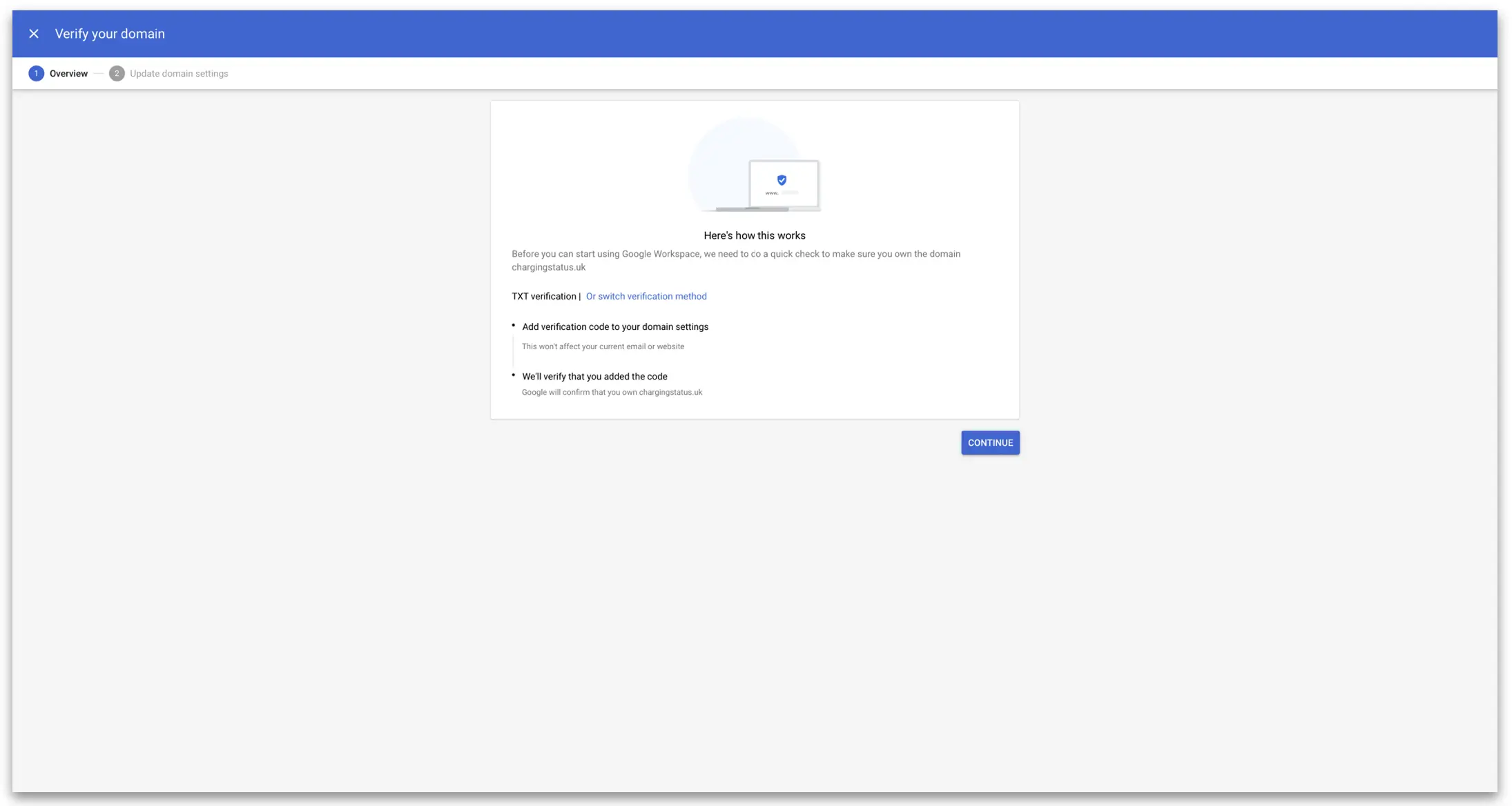The height and width of the screenshot is (806, 1512).
Task: Click Google will confirm that you own text
Action: point(612,392)
